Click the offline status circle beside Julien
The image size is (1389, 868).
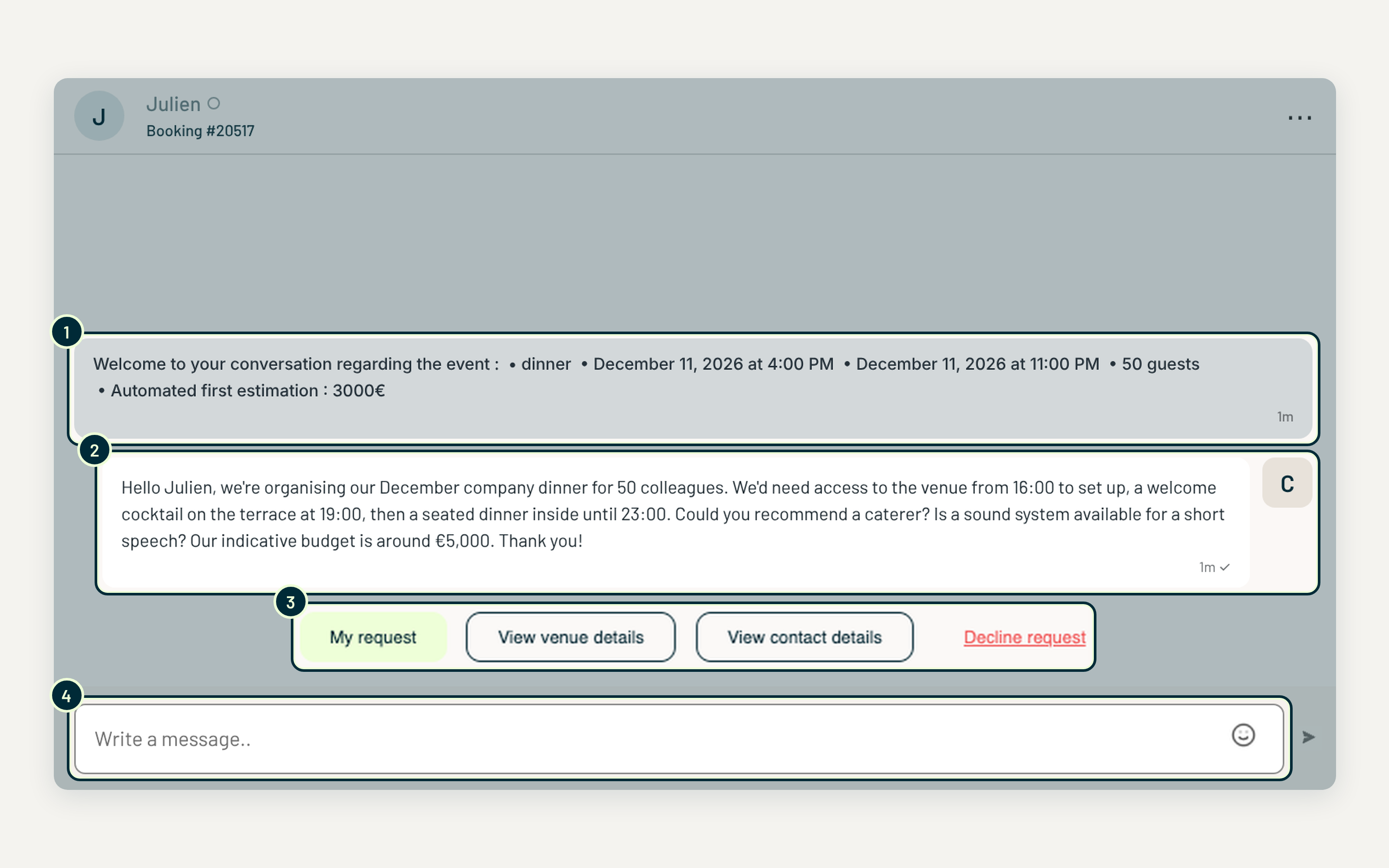tap(214, 104)
